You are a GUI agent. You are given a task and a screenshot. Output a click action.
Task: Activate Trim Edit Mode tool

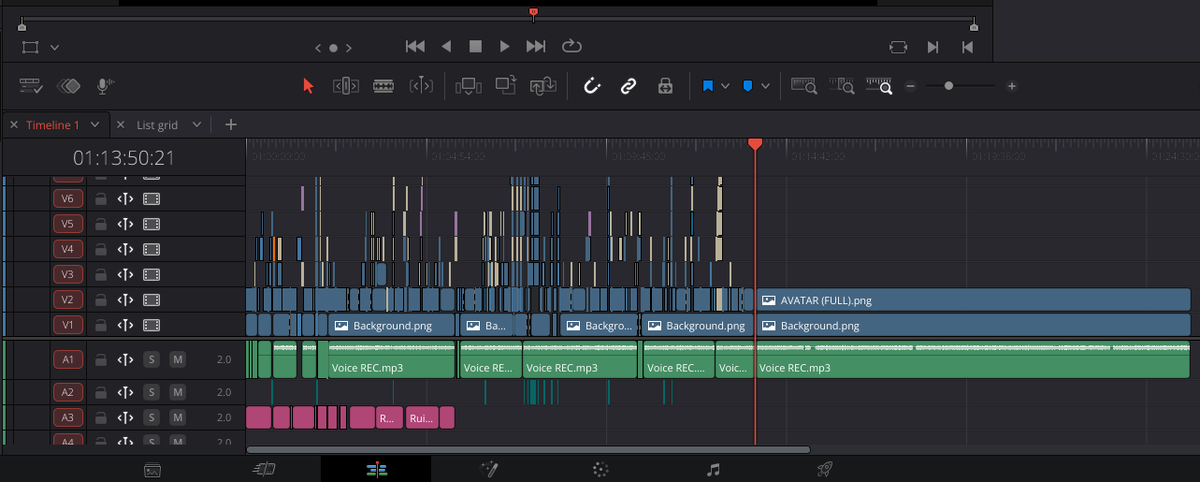click(345, 87)
